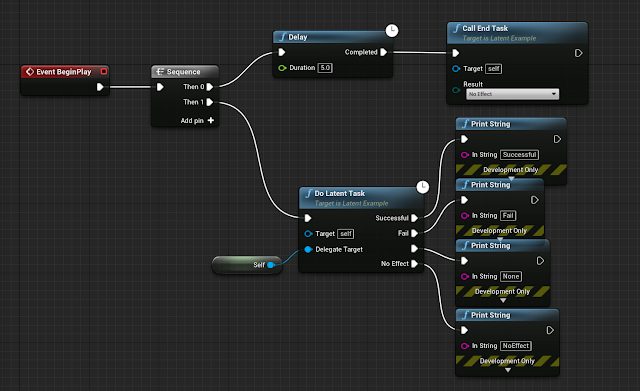Image resolution: width=640 pixels, height=391 pixels.
Task: Click the Target self pin on Do Latent Task
Action: (x=309, y=234)
